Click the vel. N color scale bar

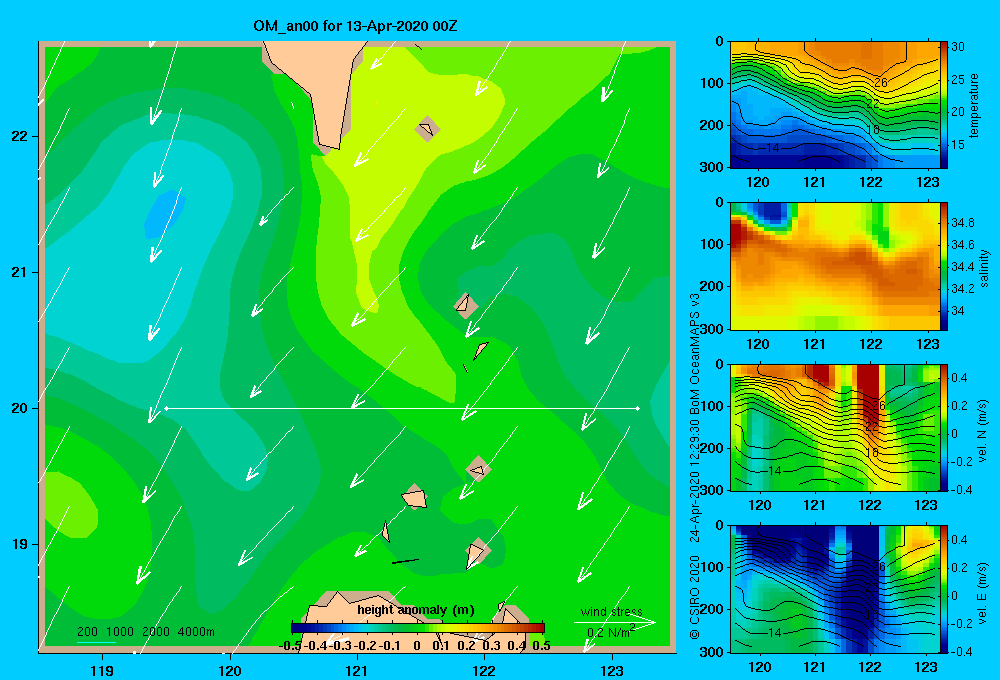click(943, 427)
